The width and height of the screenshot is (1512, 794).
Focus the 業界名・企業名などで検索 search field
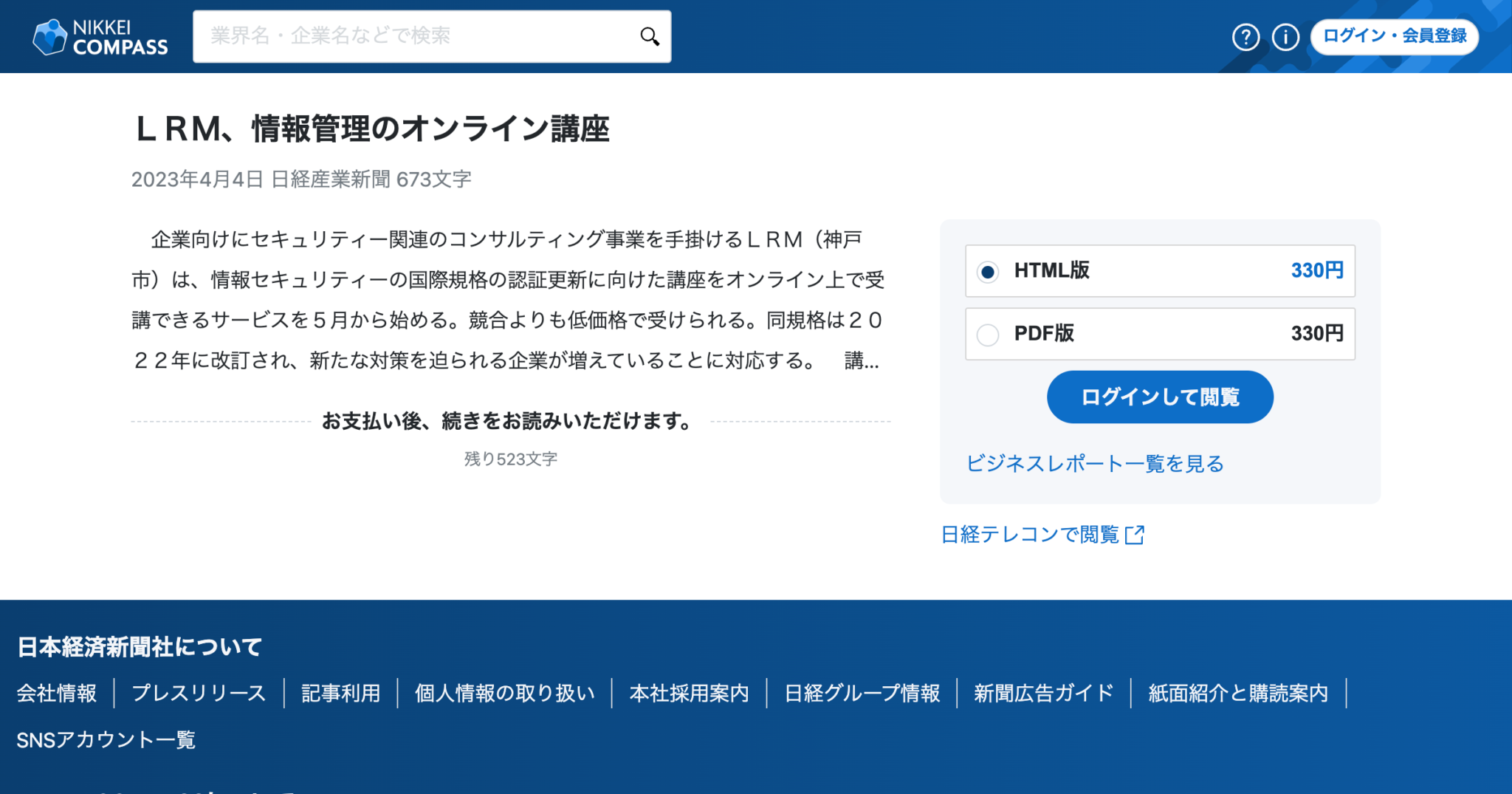point(432,36)
